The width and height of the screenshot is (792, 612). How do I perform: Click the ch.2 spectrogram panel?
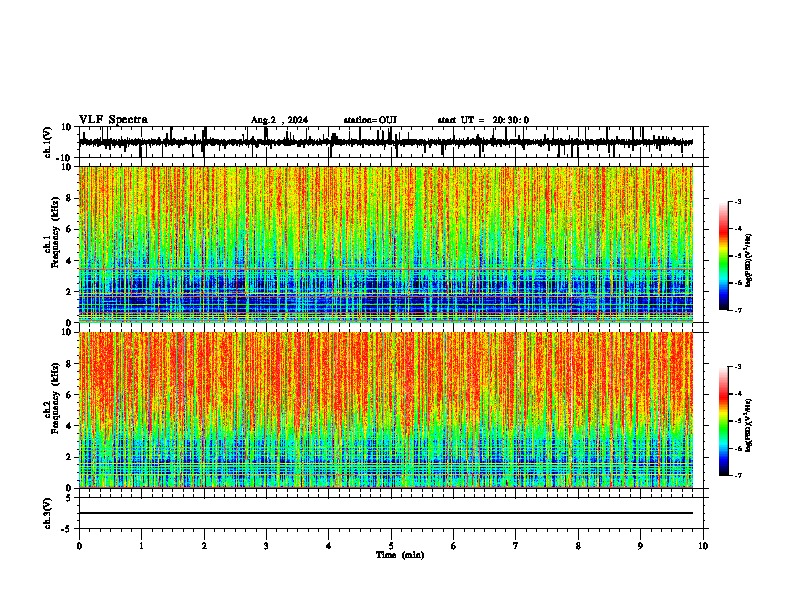click(x=386, y=410)
